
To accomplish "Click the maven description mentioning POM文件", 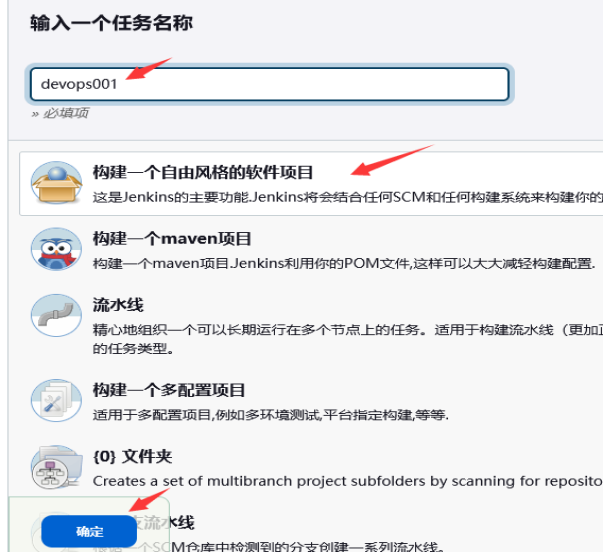I will tap(344, 263).
